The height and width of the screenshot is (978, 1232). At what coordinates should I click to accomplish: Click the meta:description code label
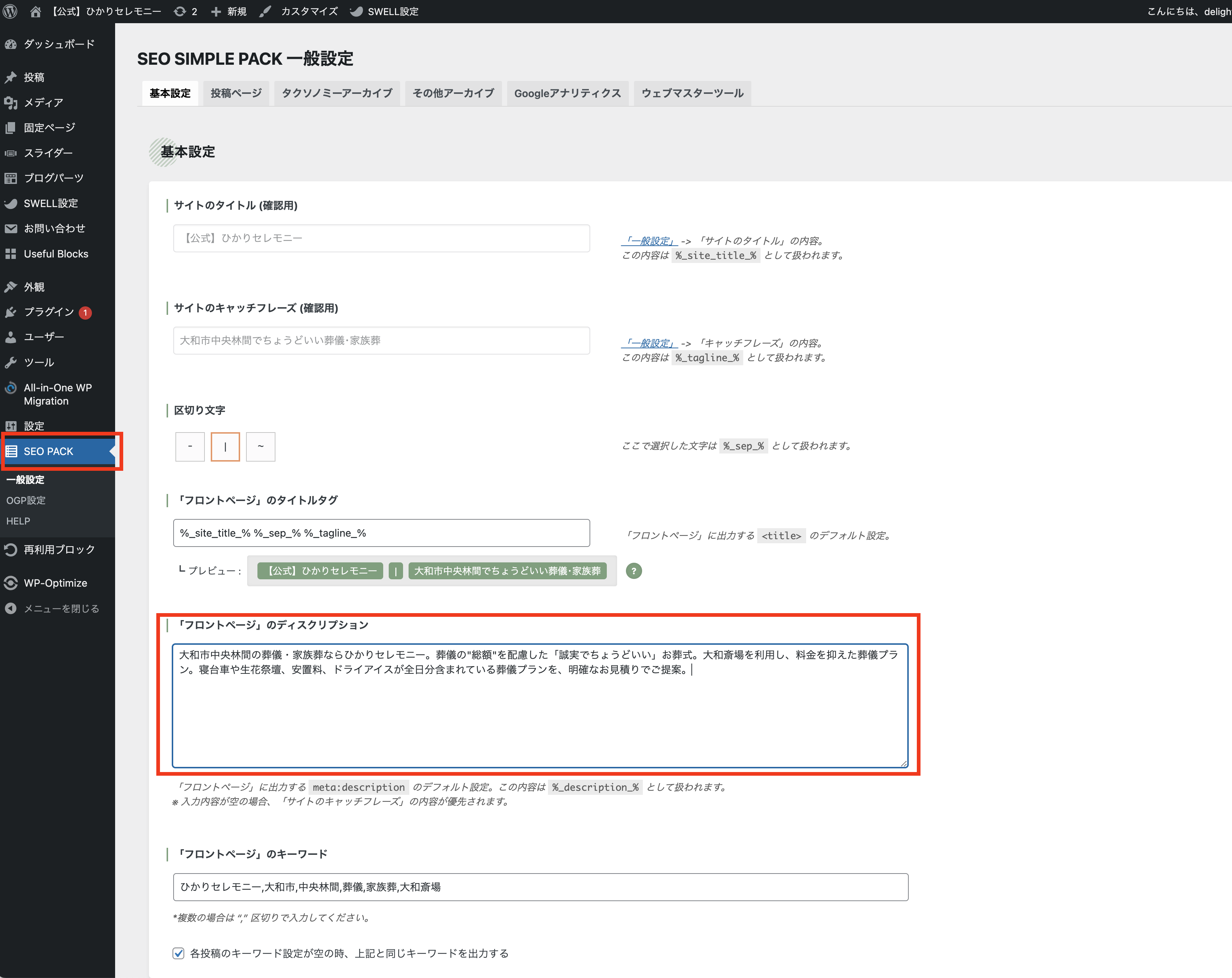pos(359,787)
